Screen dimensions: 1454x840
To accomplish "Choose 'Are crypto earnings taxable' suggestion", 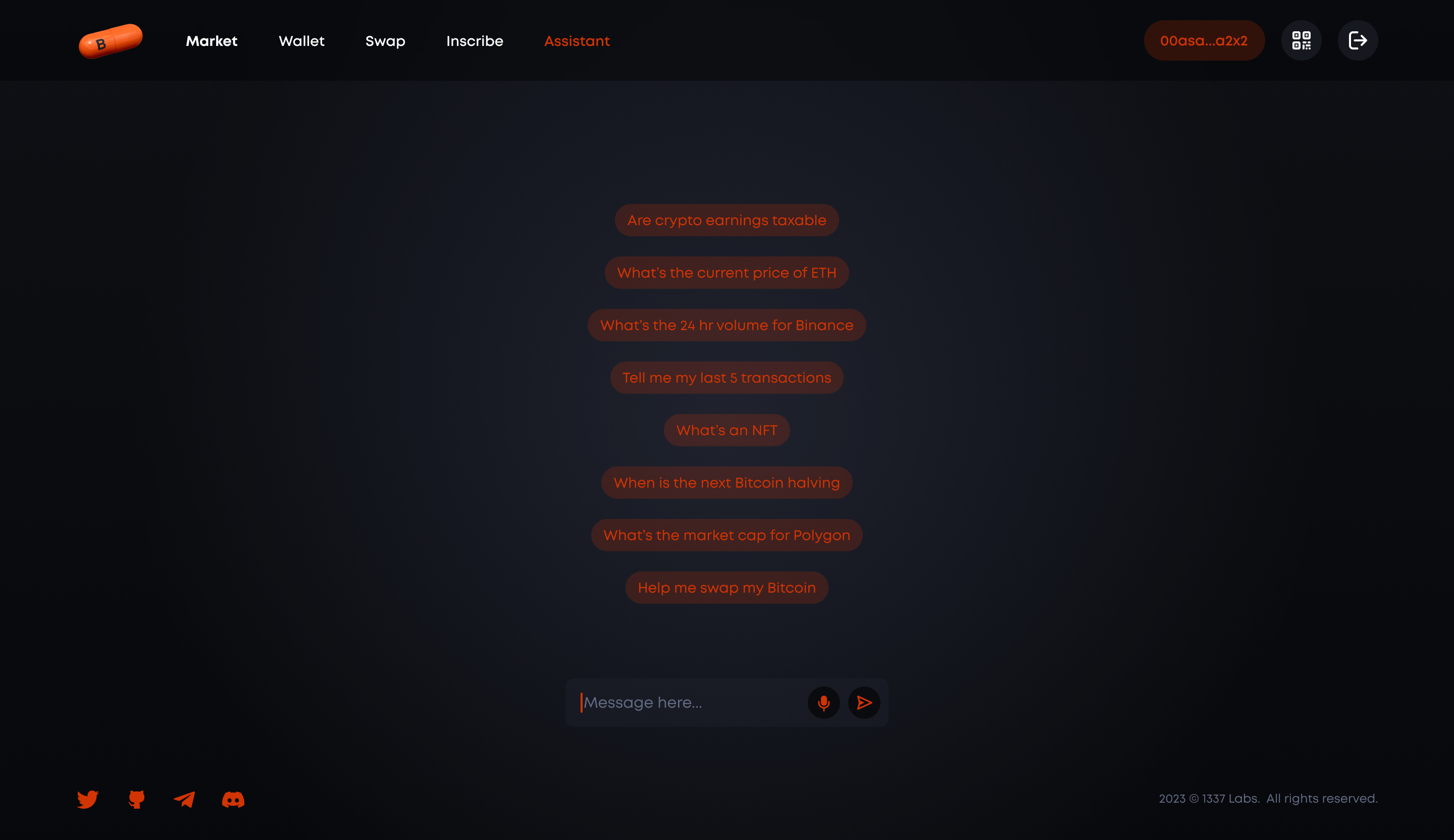I will tap(727, 220).
